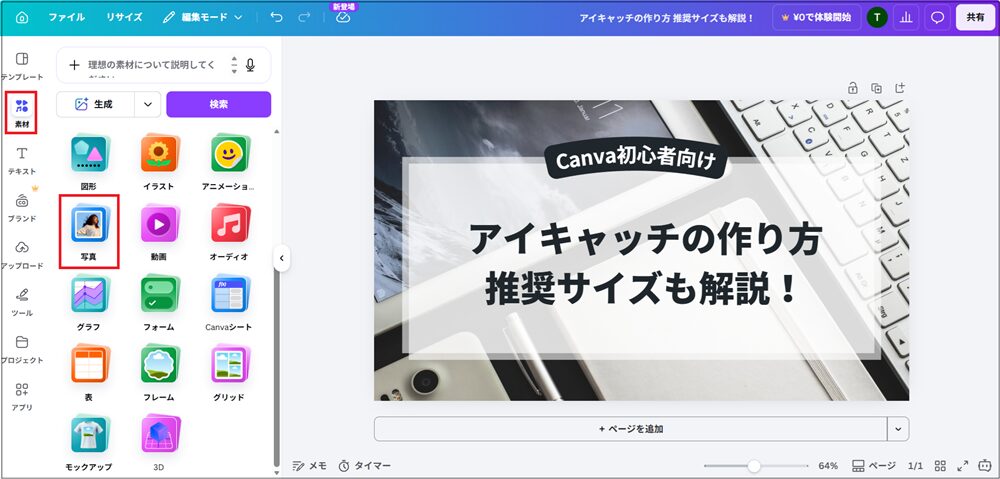Click the 64% zoom percentage
The image size is (1000, 479).
(828, 466)
